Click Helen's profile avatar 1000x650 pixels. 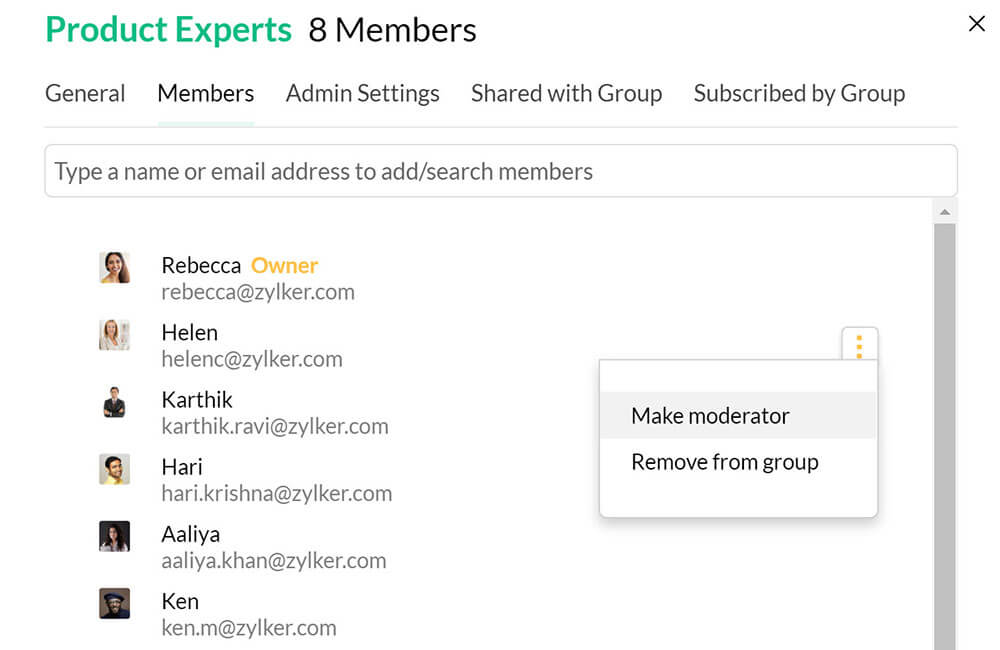point(115,335)
